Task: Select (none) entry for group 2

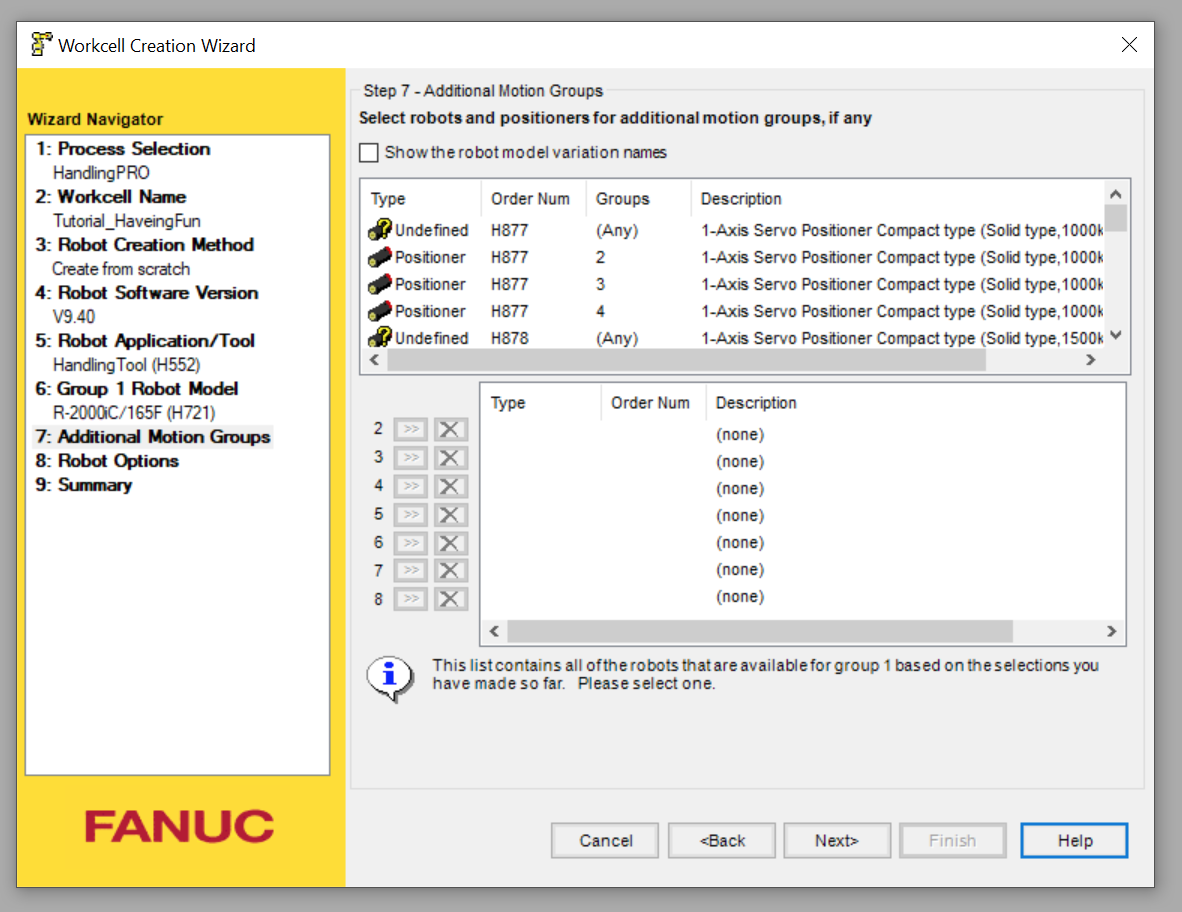Action: [x=740, y=434]
